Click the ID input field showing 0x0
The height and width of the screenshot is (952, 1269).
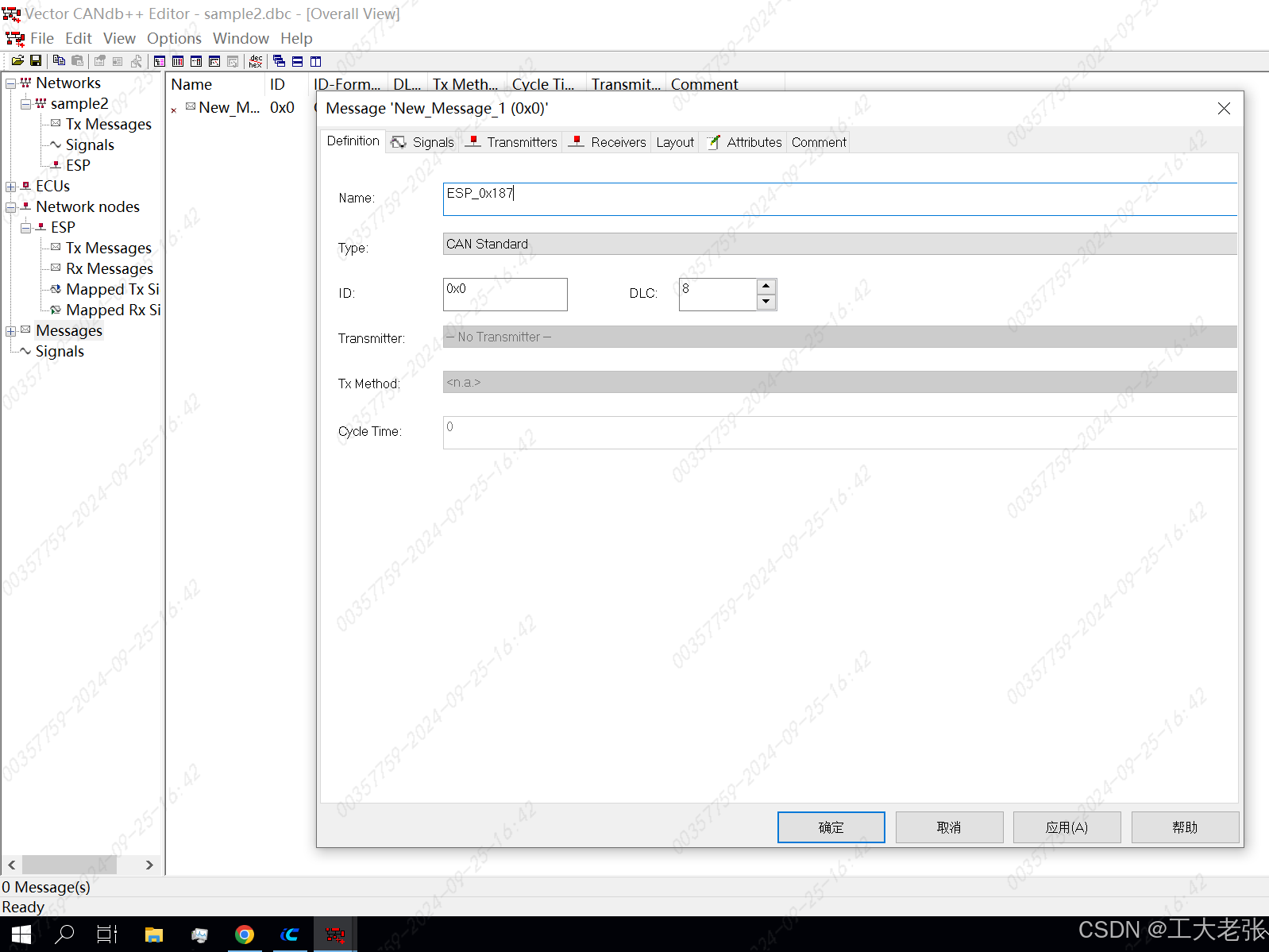505,294
